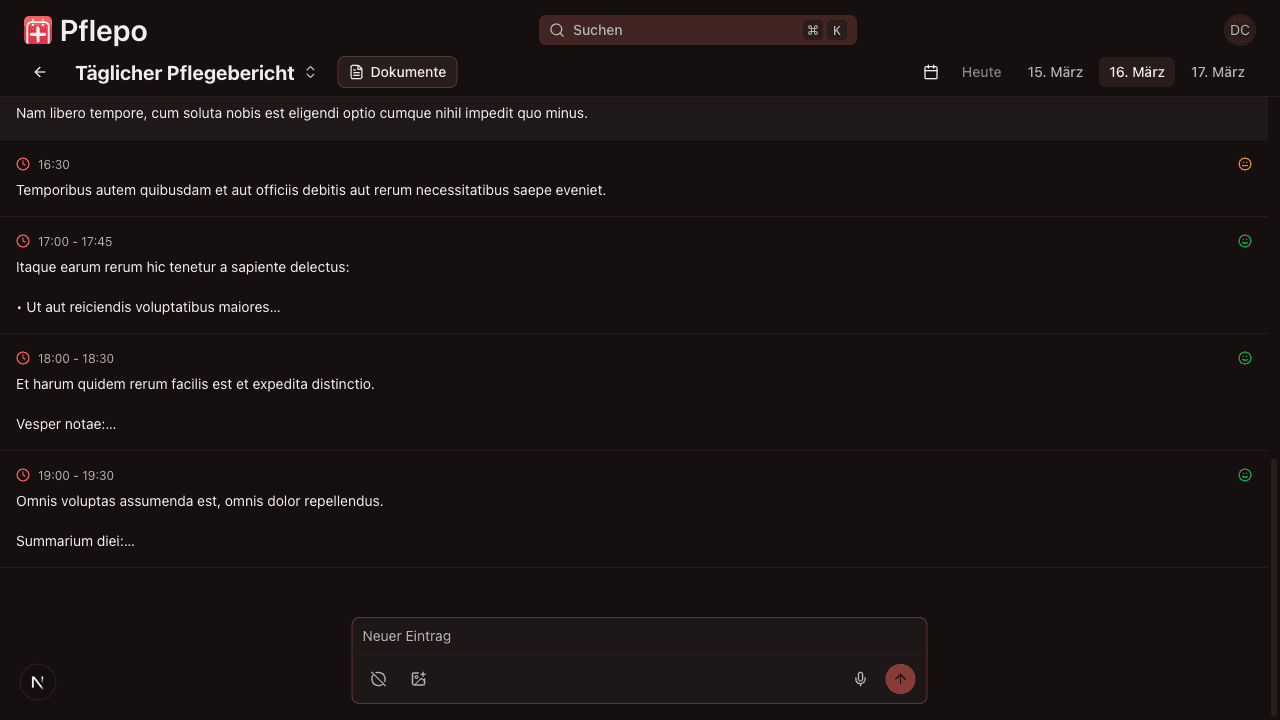Click the add image icon
1280x720 pixels.
pyautogui.click(x=419, y=679)
